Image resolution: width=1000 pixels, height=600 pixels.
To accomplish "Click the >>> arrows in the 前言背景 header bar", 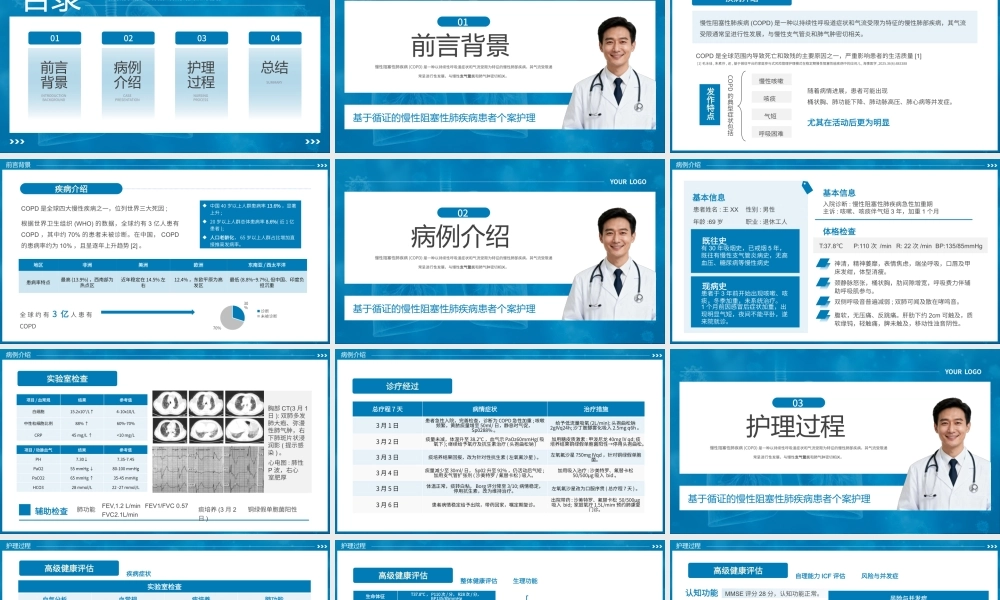I will (322, 165).
